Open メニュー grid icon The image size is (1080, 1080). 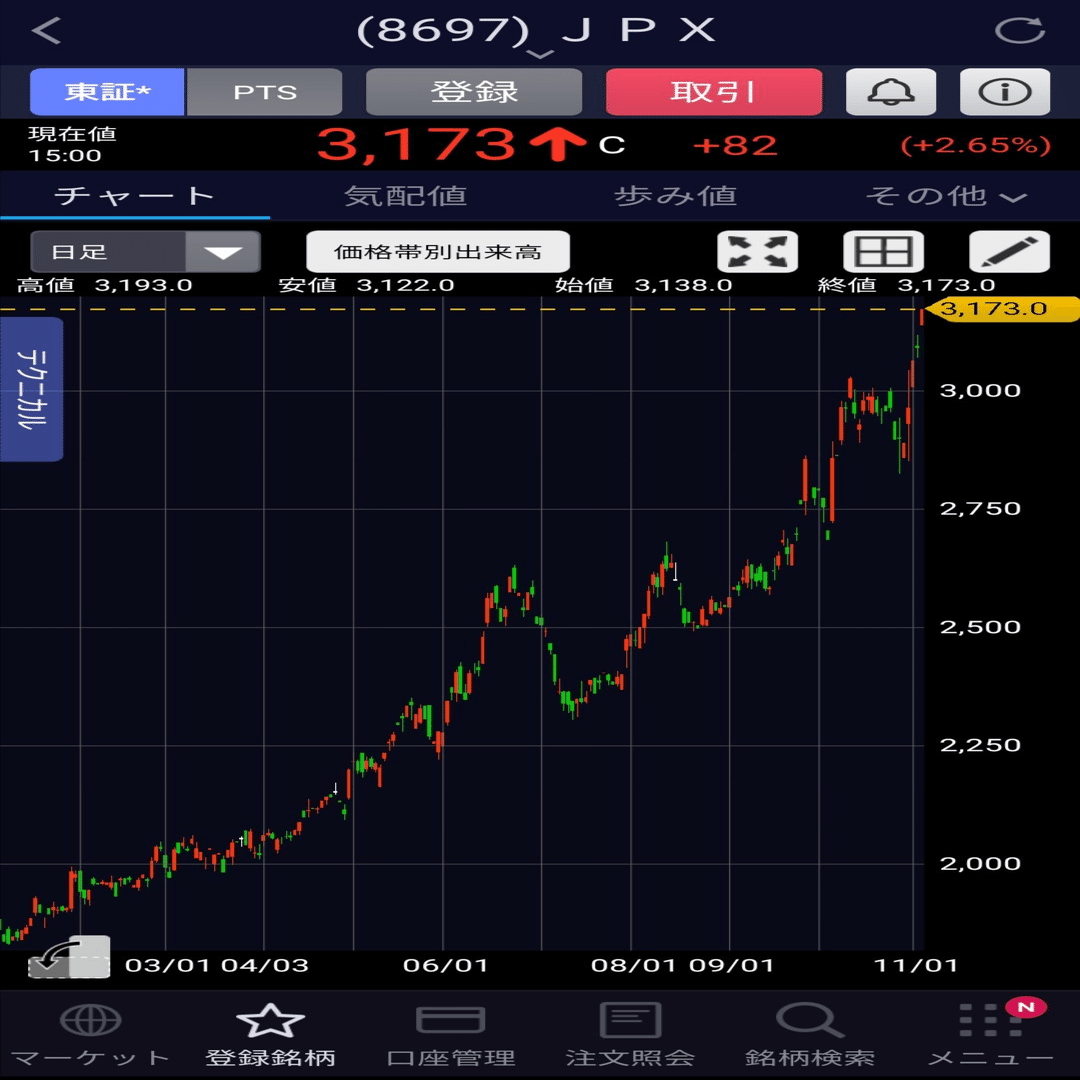pyautogui.click(x=990, y=1020)
